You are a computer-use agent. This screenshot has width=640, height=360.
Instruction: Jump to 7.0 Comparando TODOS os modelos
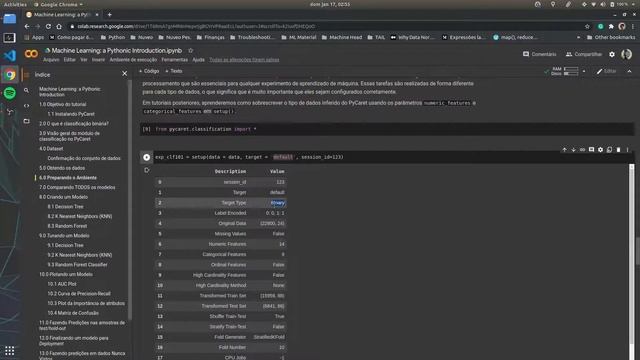(x=77, y=187)
